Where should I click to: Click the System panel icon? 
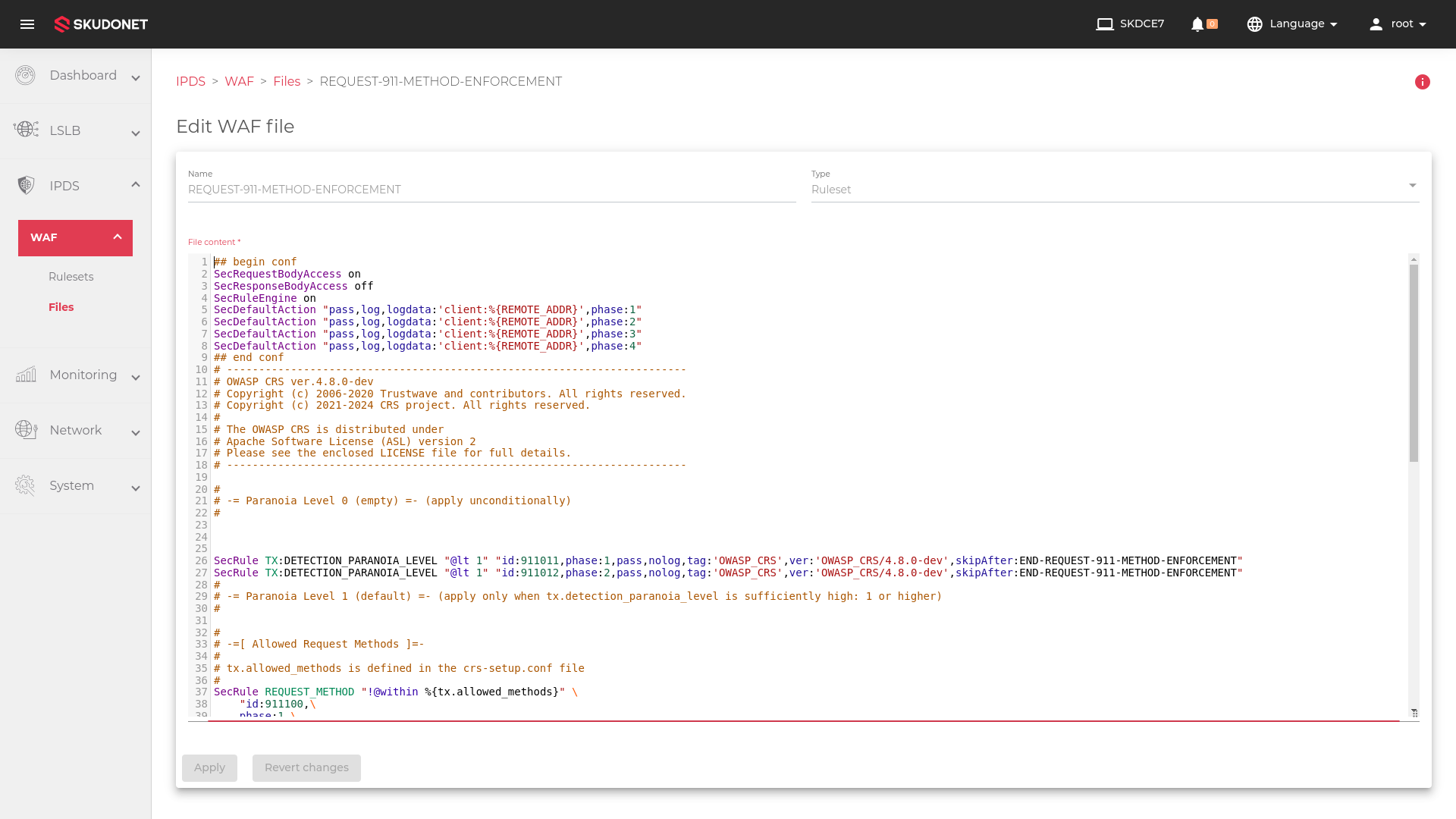pyautogui.click(x=25, y=485)
